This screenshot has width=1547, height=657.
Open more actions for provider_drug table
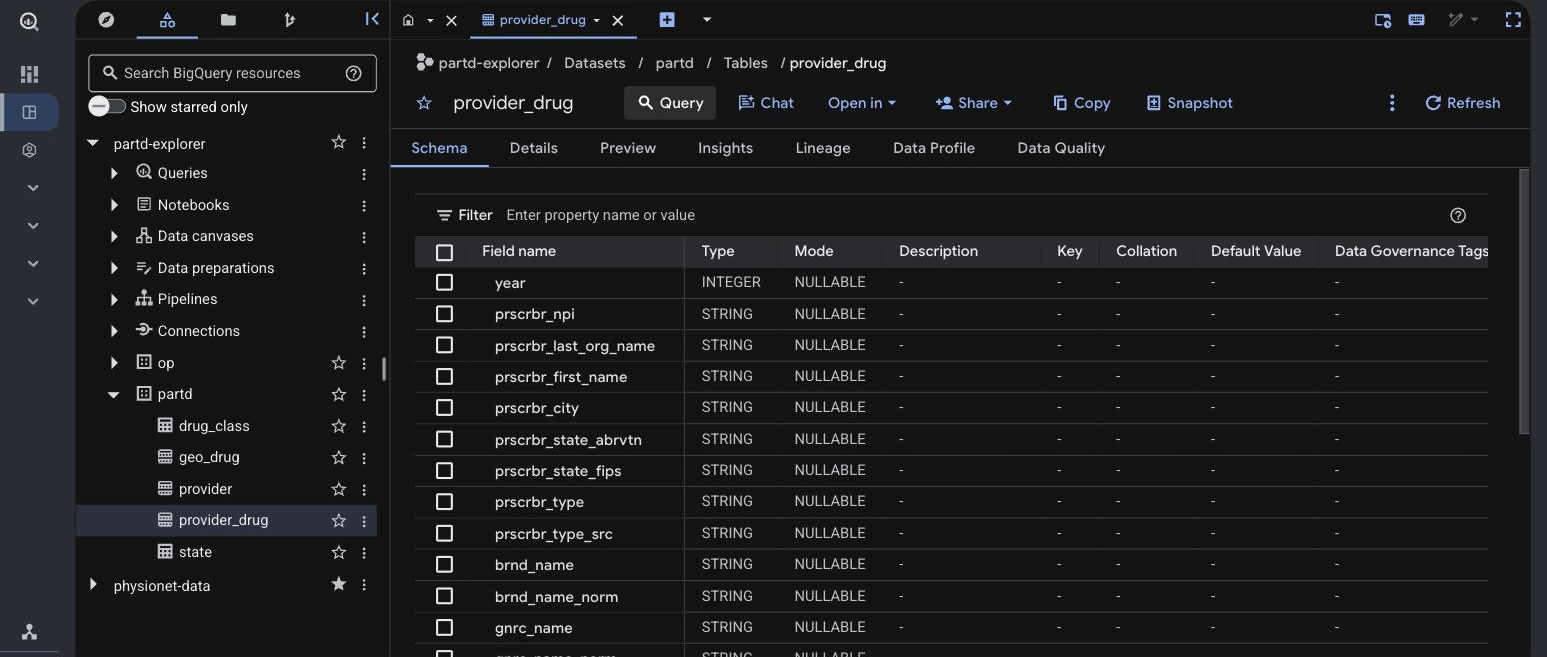(364, 521)
